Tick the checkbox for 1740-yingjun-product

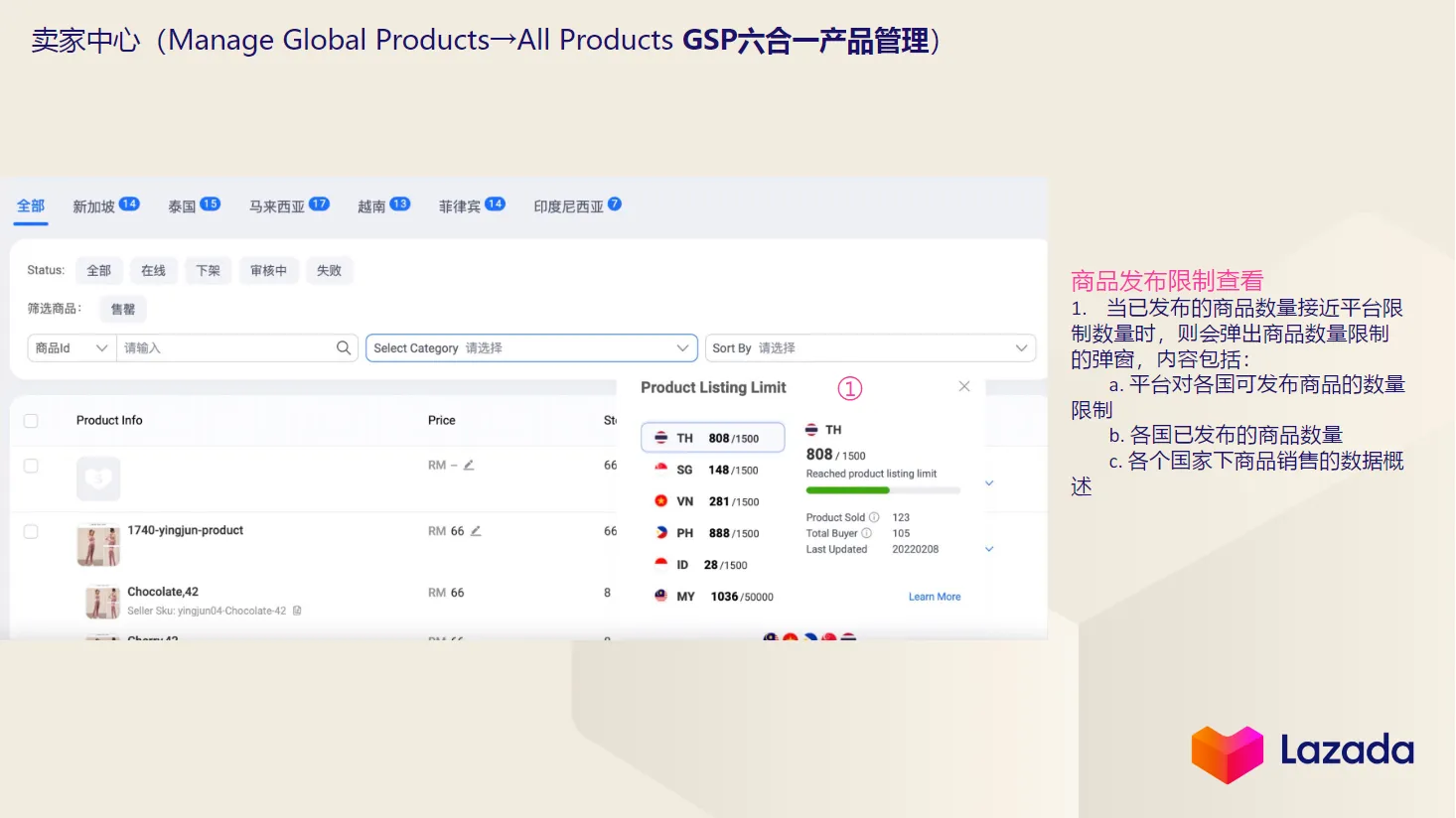tap(31, 531)
